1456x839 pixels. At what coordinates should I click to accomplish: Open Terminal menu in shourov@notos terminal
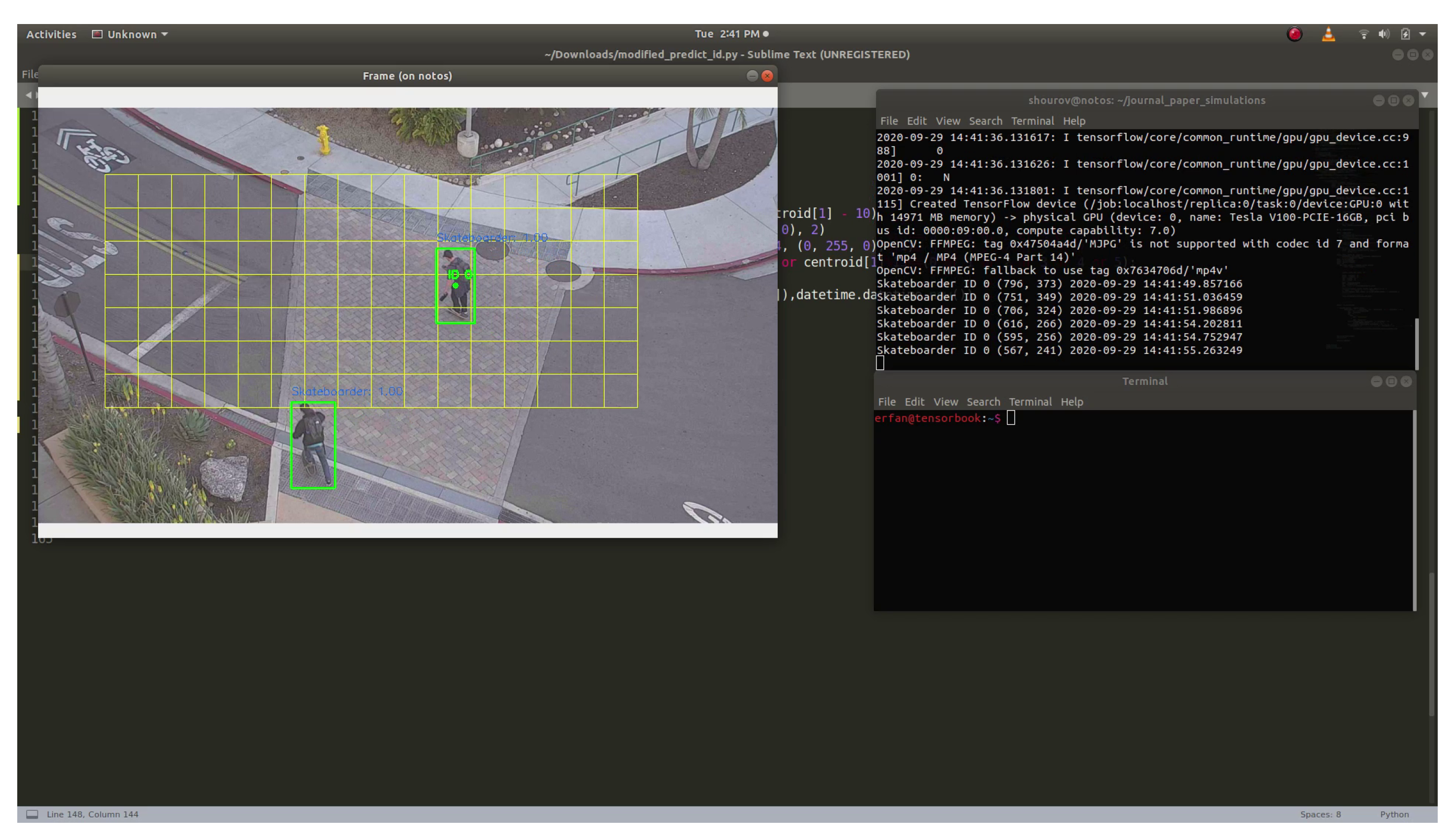click(x=1032, y=121)
